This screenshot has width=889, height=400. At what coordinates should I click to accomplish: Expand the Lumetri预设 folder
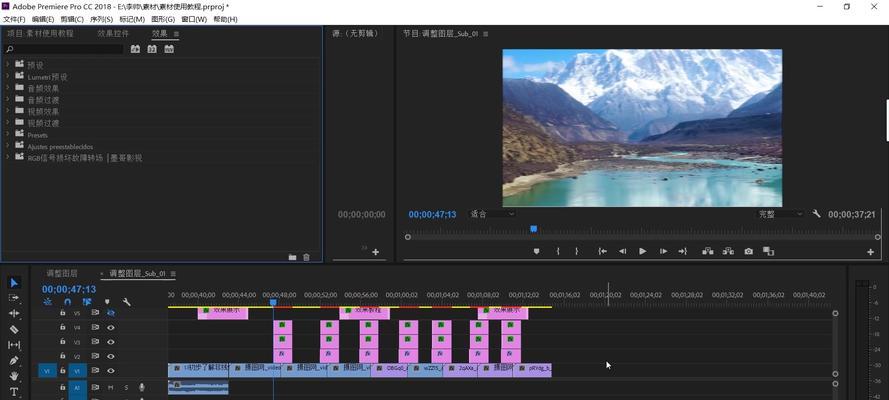tap(7, 76)
